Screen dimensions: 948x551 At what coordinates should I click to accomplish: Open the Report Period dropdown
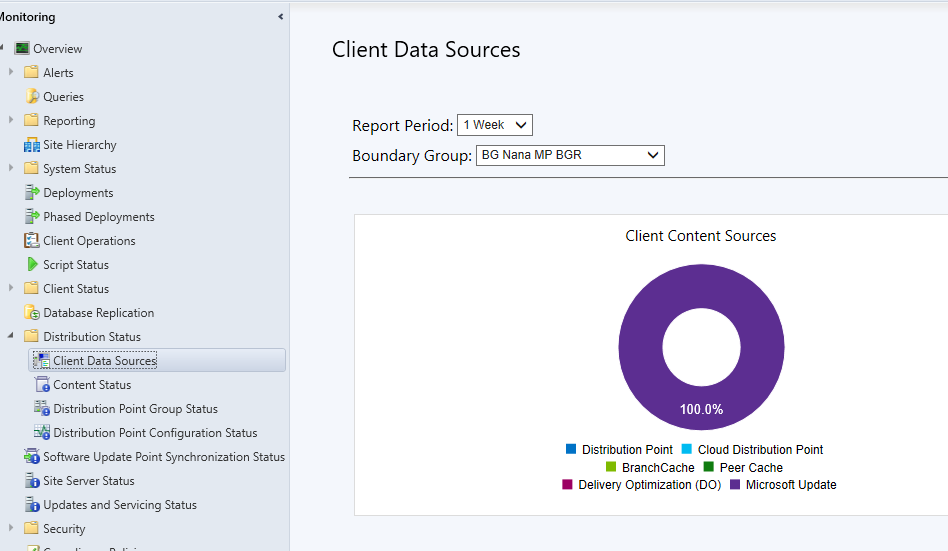(x=495, y=125)
